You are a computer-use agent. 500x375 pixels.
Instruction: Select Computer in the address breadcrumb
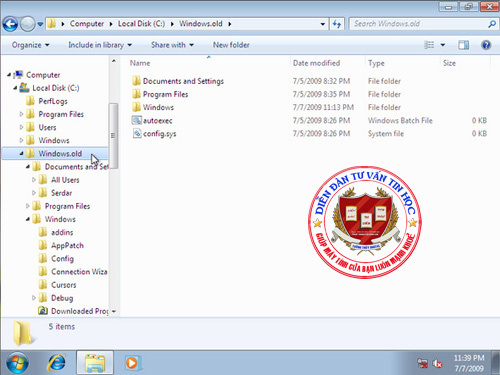click(x=87, y=24)
